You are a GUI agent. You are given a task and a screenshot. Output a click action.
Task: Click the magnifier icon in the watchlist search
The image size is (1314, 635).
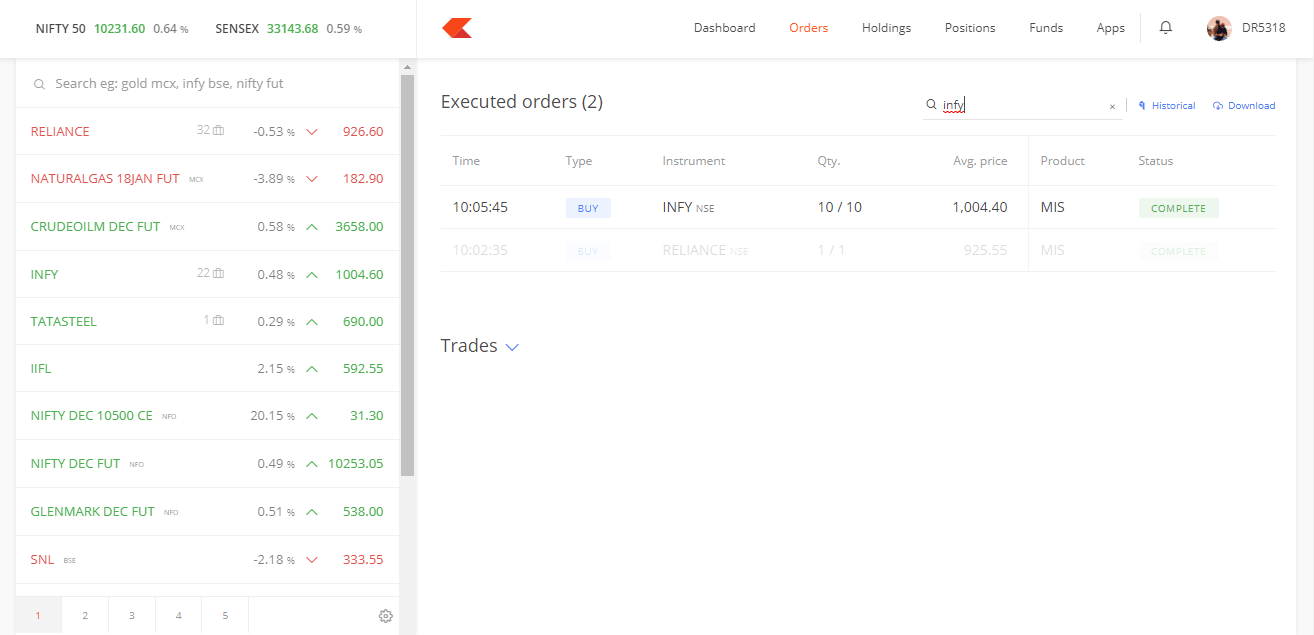pyautogui.click(x=39, y=85)
